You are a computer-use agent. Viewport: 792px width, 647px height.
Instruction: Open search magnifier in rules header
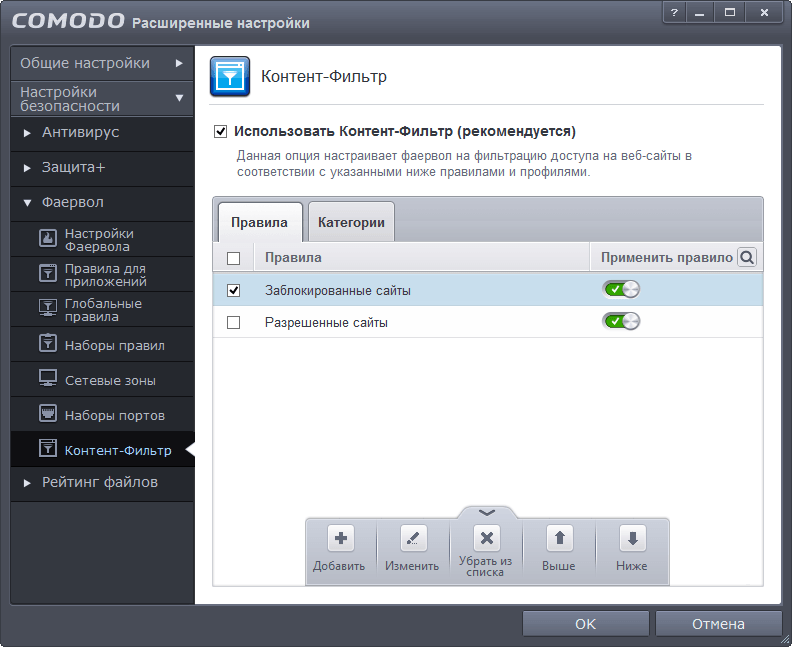point(747,258)
